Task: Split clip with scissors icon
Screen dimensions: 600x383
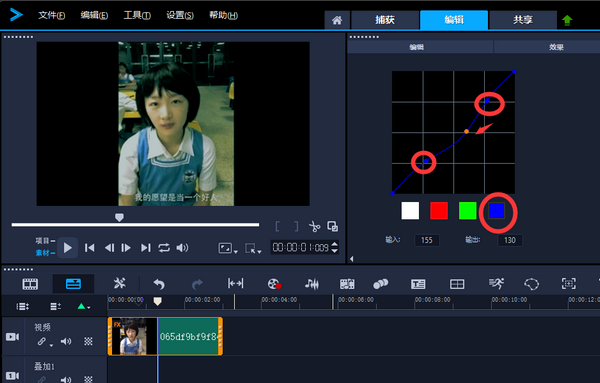Action: [x=315, y=227]
